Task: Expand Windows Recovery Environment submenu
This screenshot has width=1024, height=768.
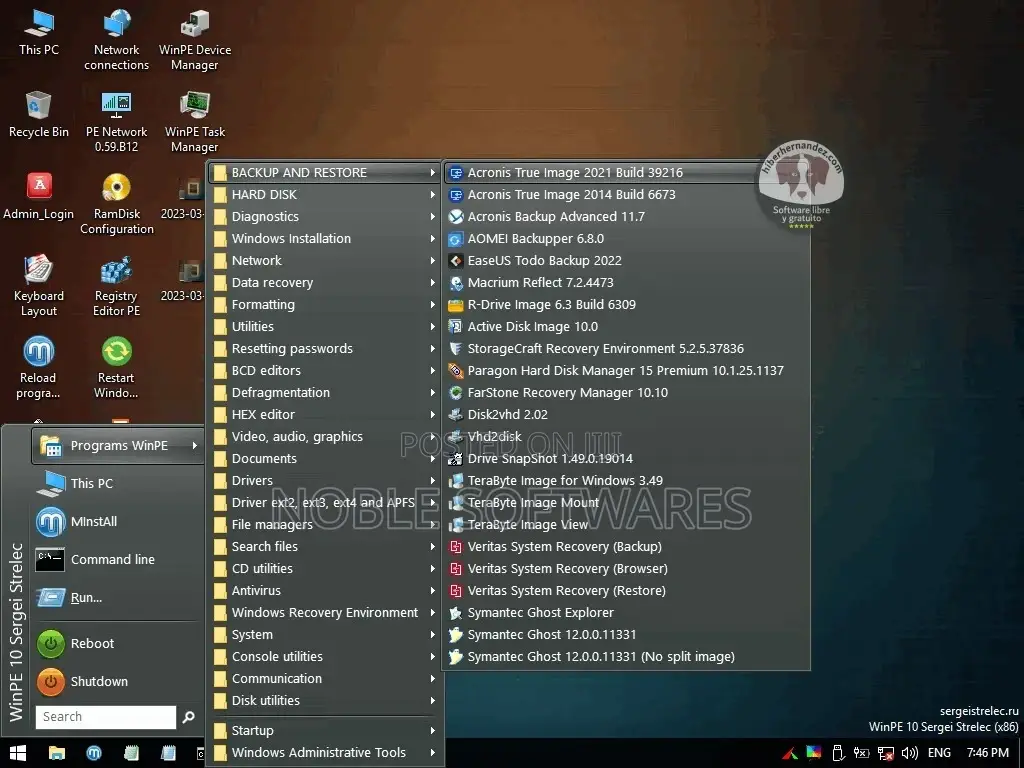Action: 325,613
